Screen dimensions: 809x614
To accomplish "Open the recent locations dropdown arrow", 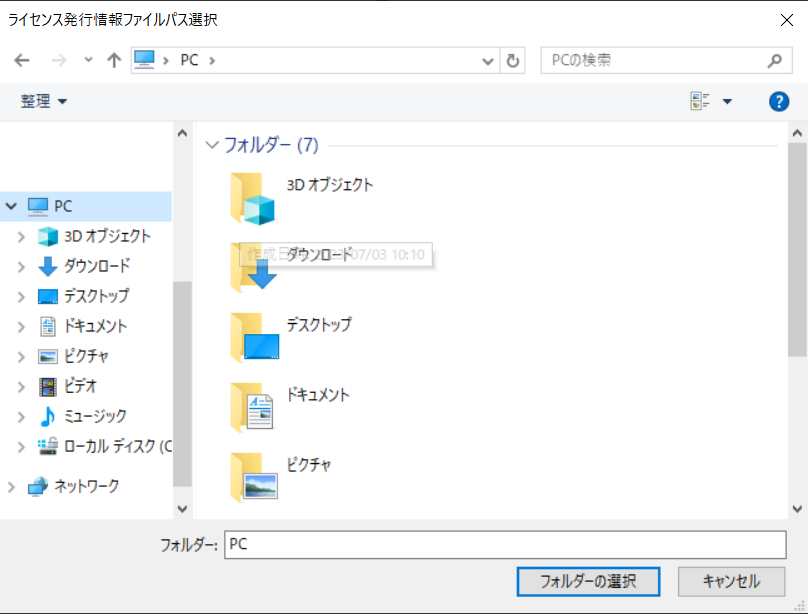I will tap(88, 60).
